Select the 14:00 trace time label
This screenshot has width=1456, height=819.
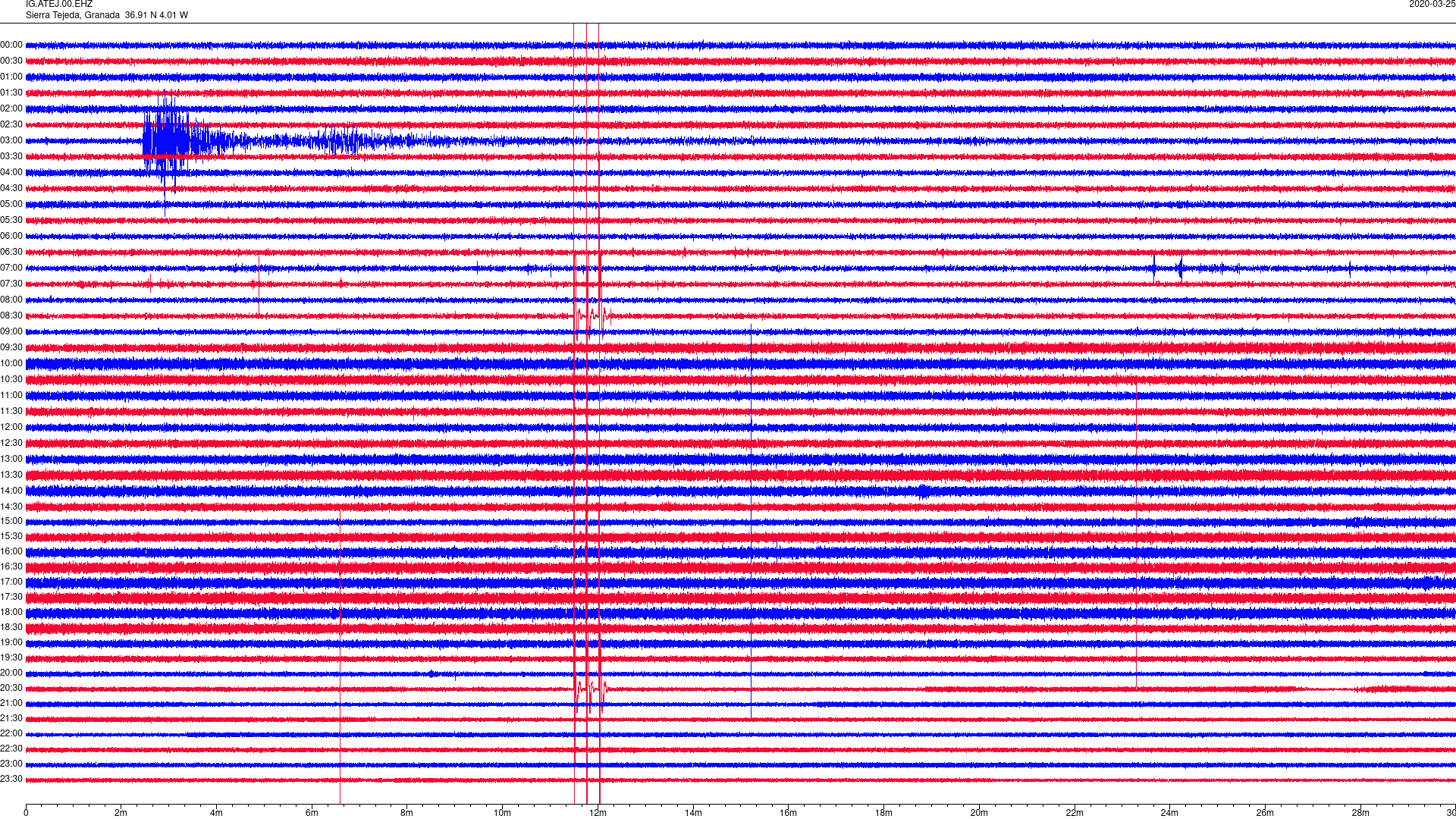[11, 491]
